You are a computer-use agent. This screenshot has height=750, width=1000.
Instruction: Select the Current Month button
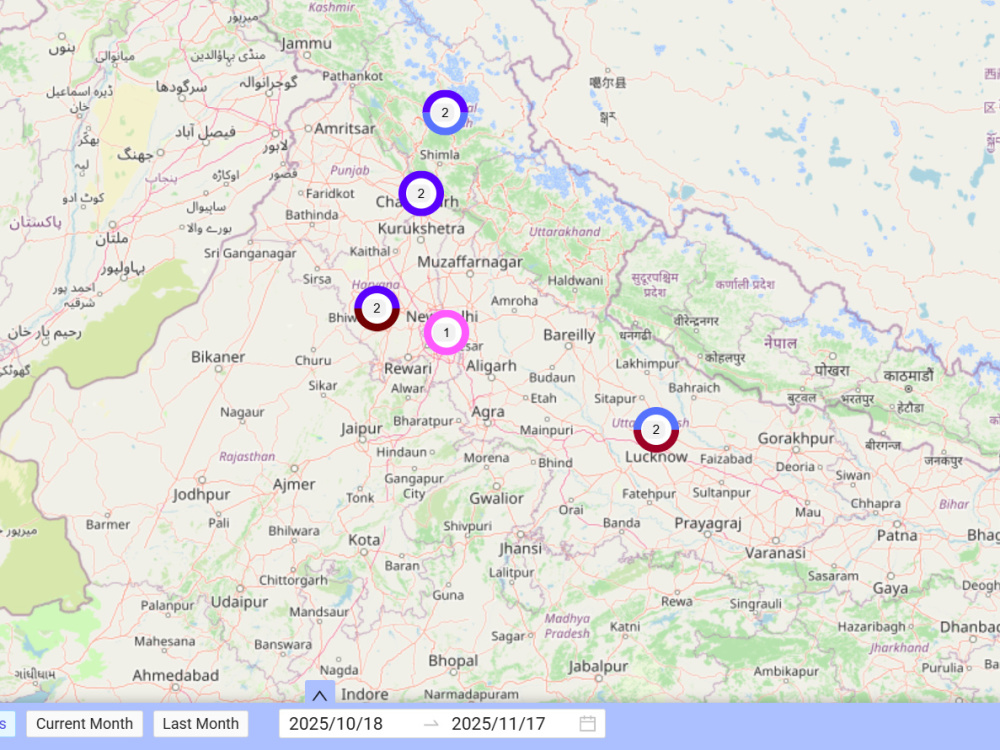[x=84, y=724]
